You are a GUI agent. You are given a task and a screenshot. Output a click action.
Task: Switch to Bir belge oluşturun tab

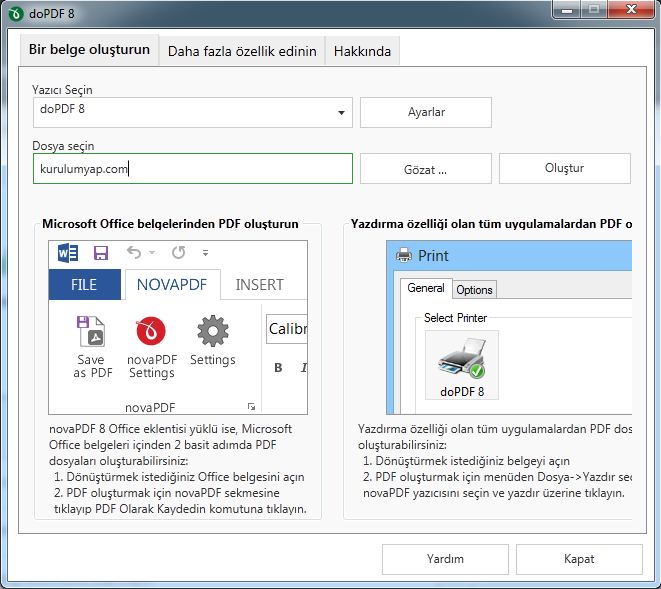89,50
